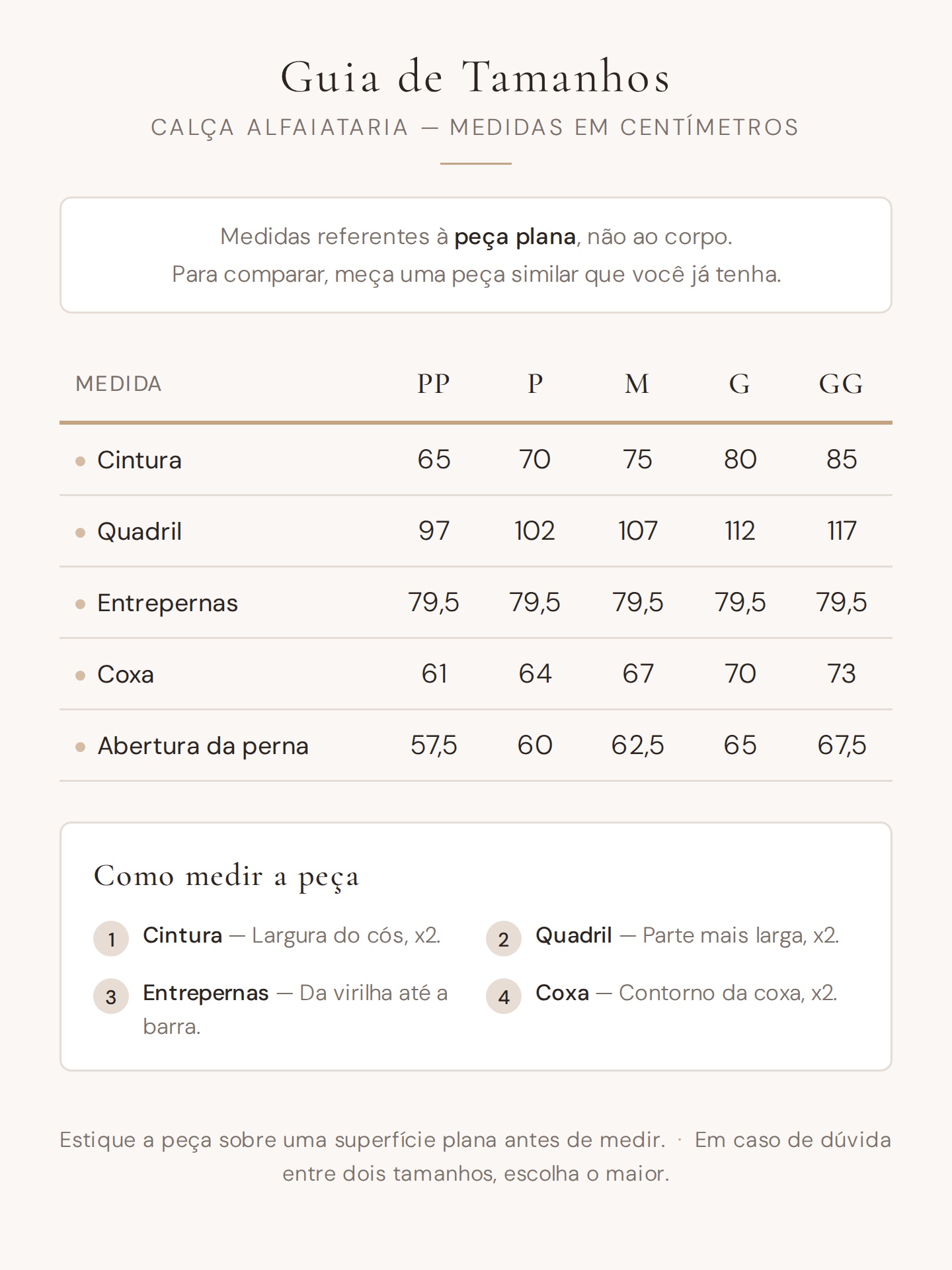
Task: Click the bullet dot before Quadril row
Action: point(81,532)
